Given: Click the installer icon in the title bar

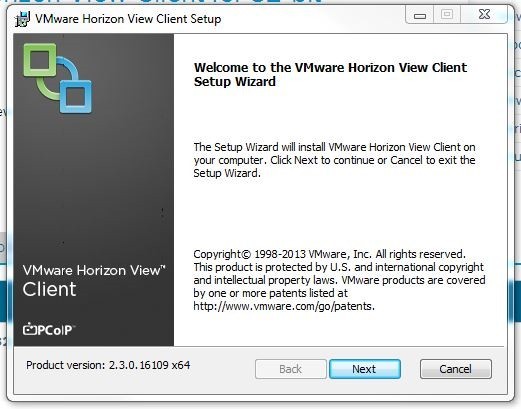Looking at the screenshot, I should [x=23, y=19].
